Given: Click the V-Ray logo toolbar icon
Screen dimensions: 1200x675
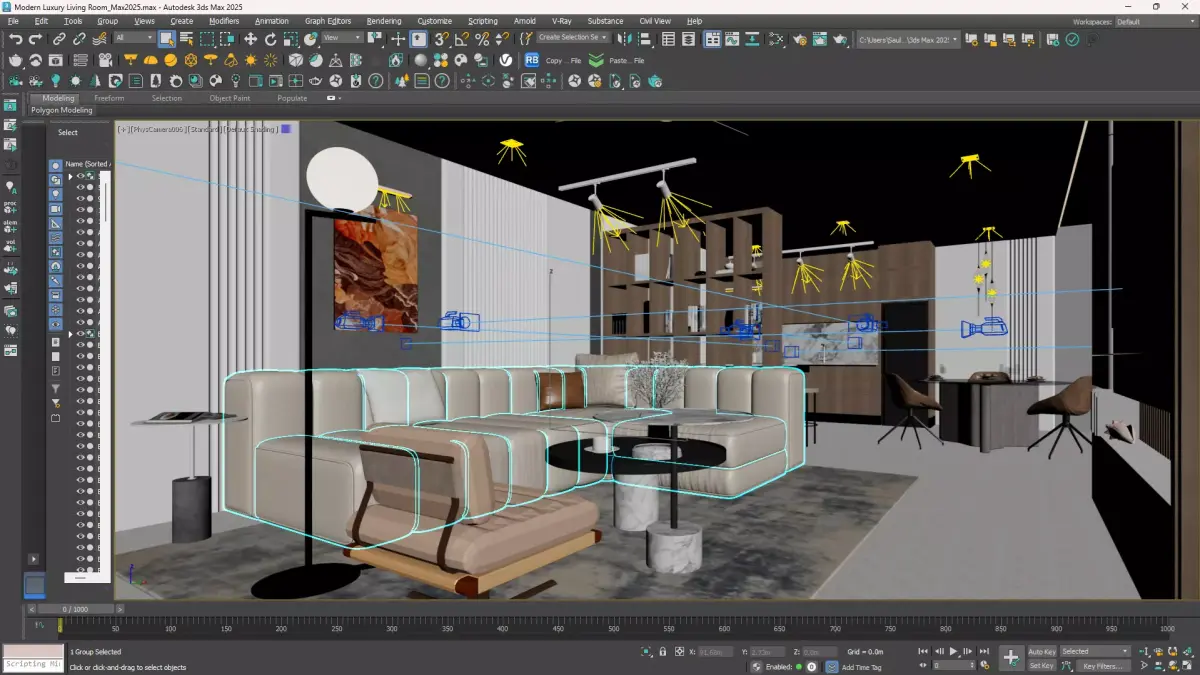Looking at the screenshot, I should (506, 60).
